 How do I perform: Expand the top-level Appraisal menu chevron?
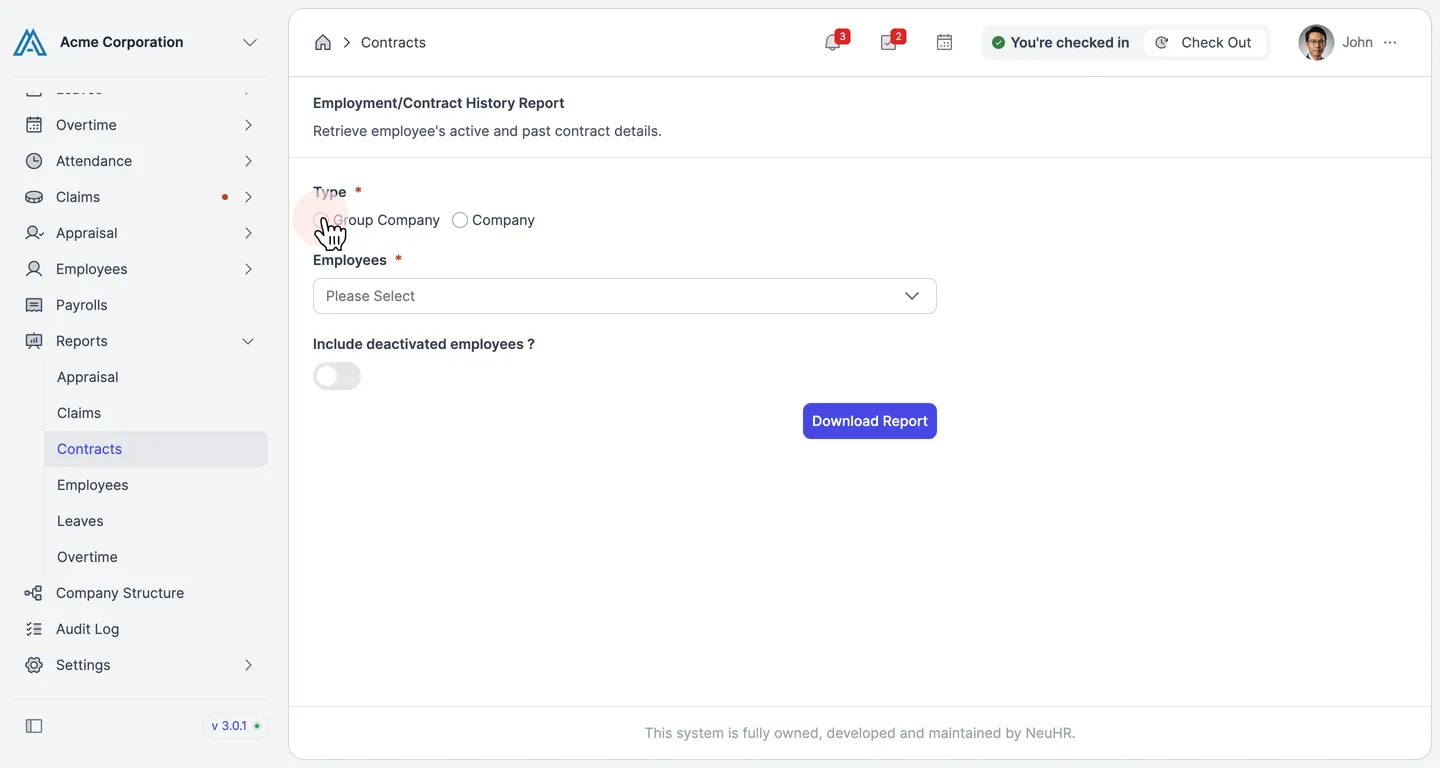point(248,233)
